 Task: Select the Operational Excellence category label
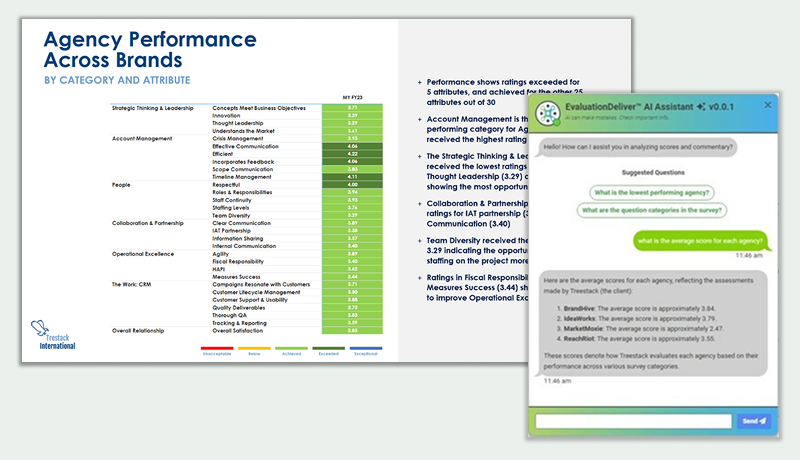coord(143,254)
